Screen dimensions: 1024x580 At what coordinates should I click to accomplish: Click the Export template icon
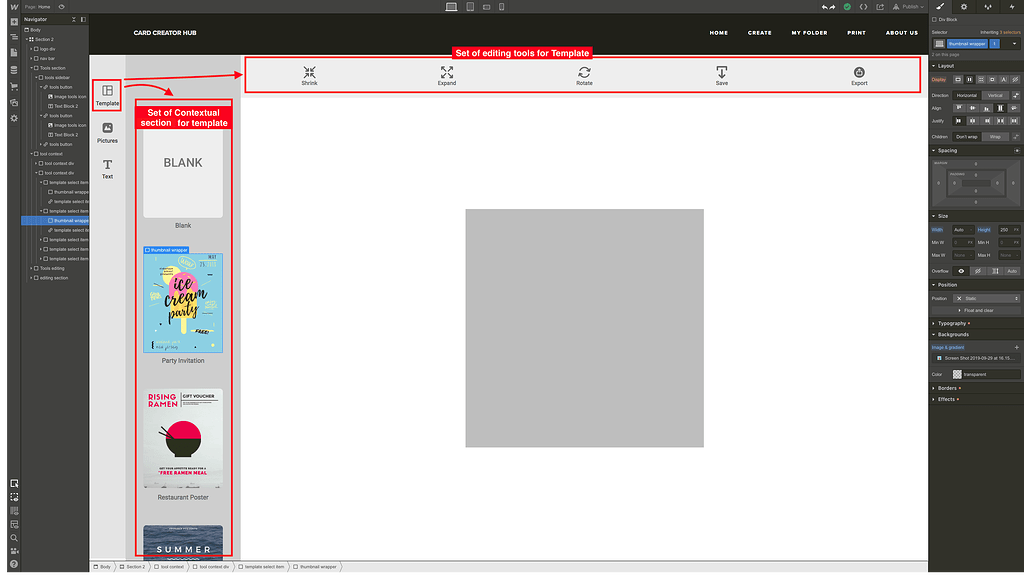click(858, 75)
